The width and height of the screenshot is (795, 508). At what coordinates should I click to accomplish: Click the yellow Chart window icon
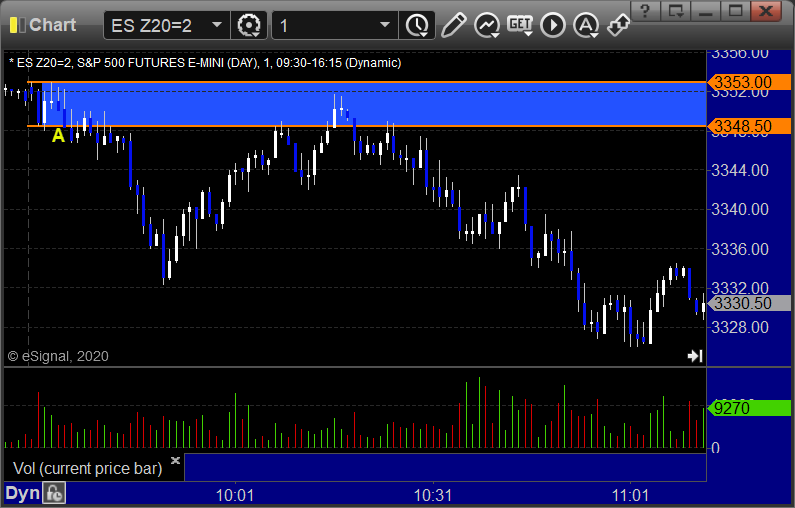(17, 25)
